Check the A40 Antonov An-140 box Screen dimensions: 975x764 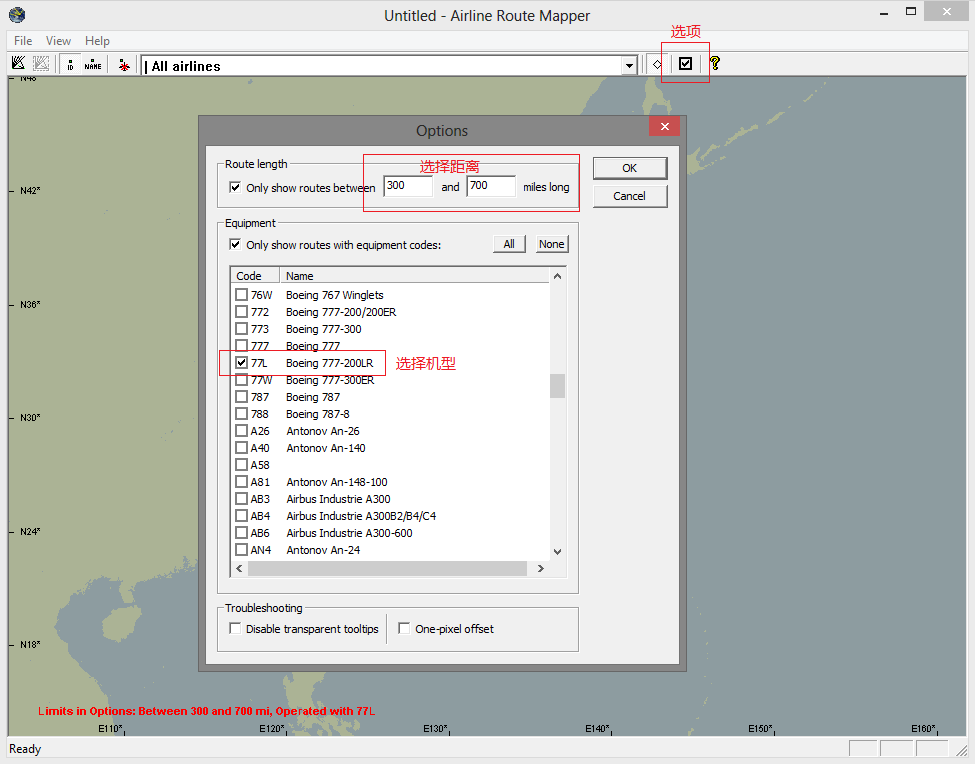point(241,448)
